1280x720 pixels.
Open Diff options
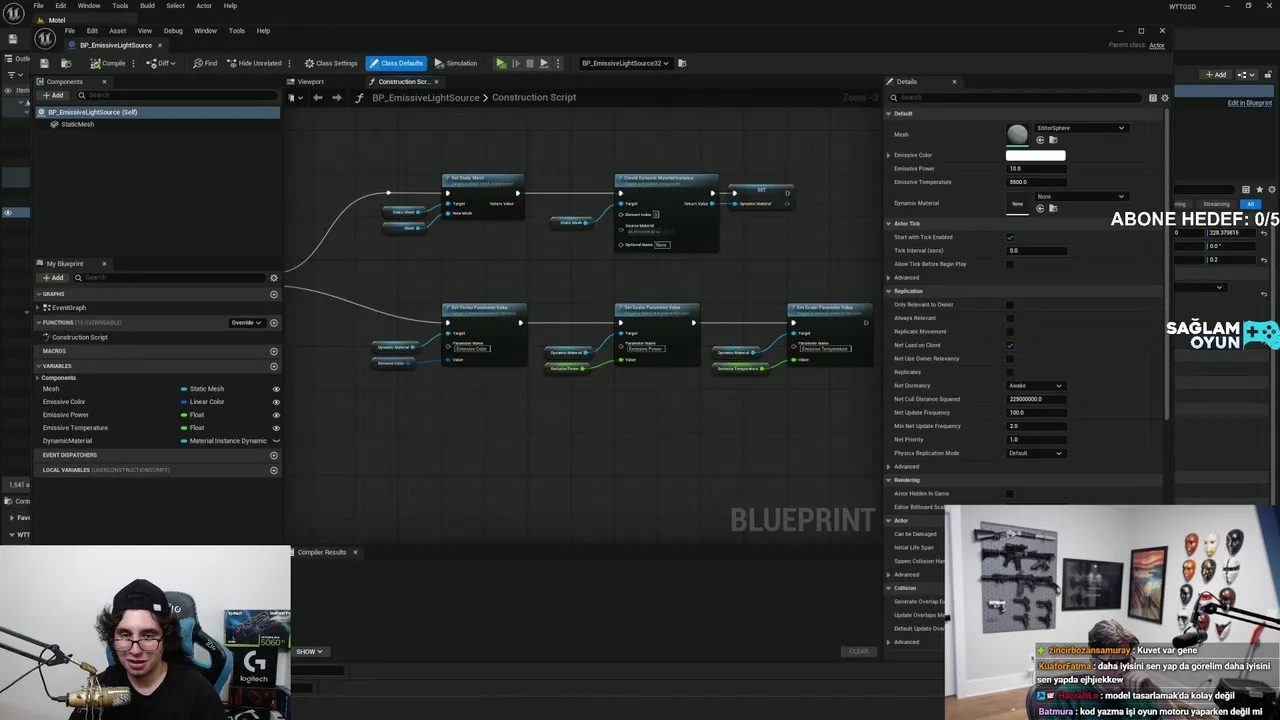pos(161,63)
